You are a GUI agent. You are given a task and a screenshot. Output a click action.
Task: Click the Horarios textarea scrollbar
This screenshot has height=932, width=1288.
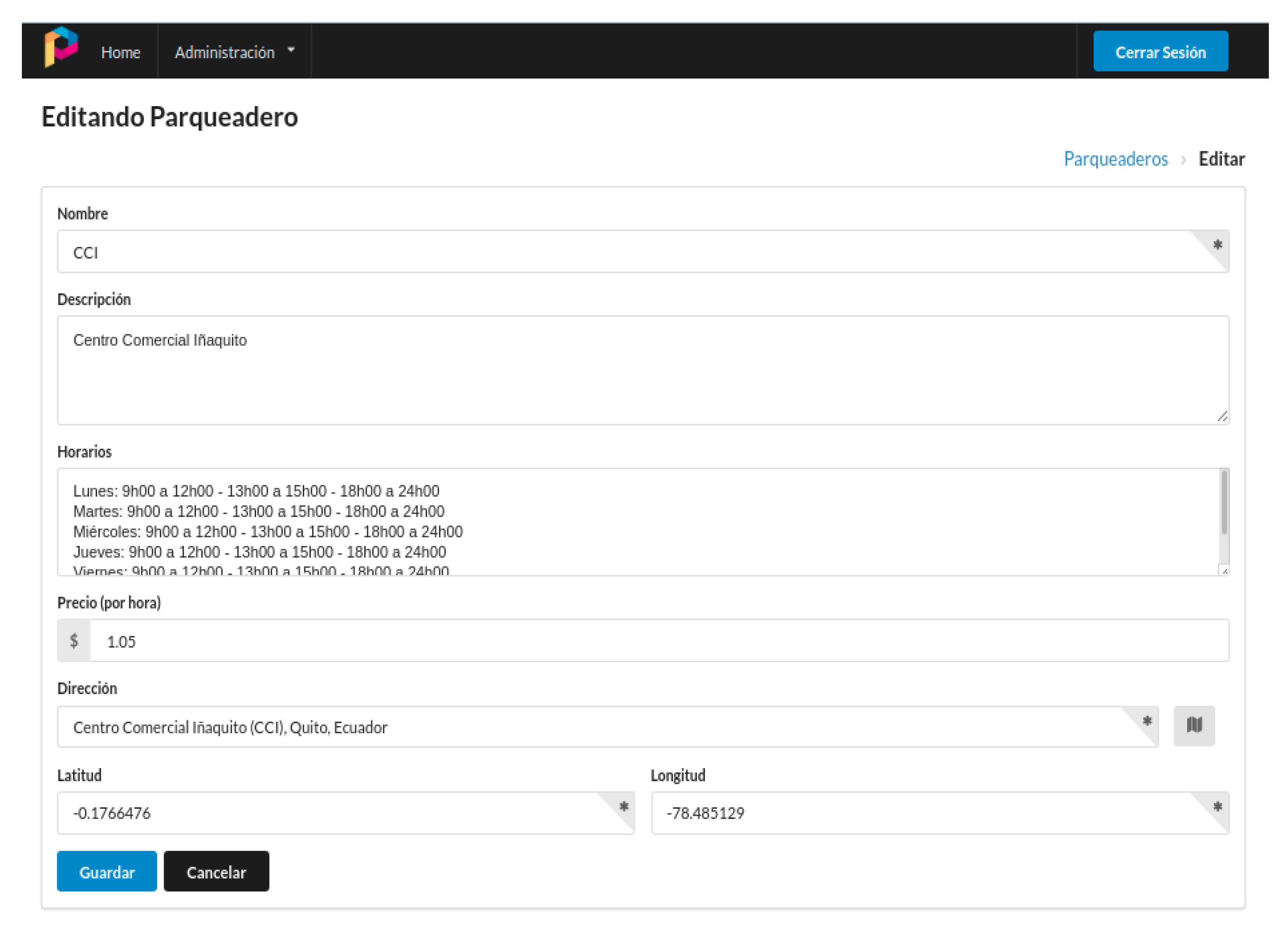click(x=1224, y=503)
